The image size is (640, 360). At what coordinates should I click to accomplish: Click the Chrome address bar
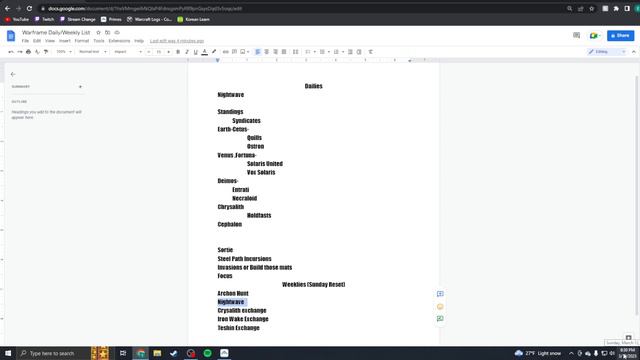tap(302, 8)
